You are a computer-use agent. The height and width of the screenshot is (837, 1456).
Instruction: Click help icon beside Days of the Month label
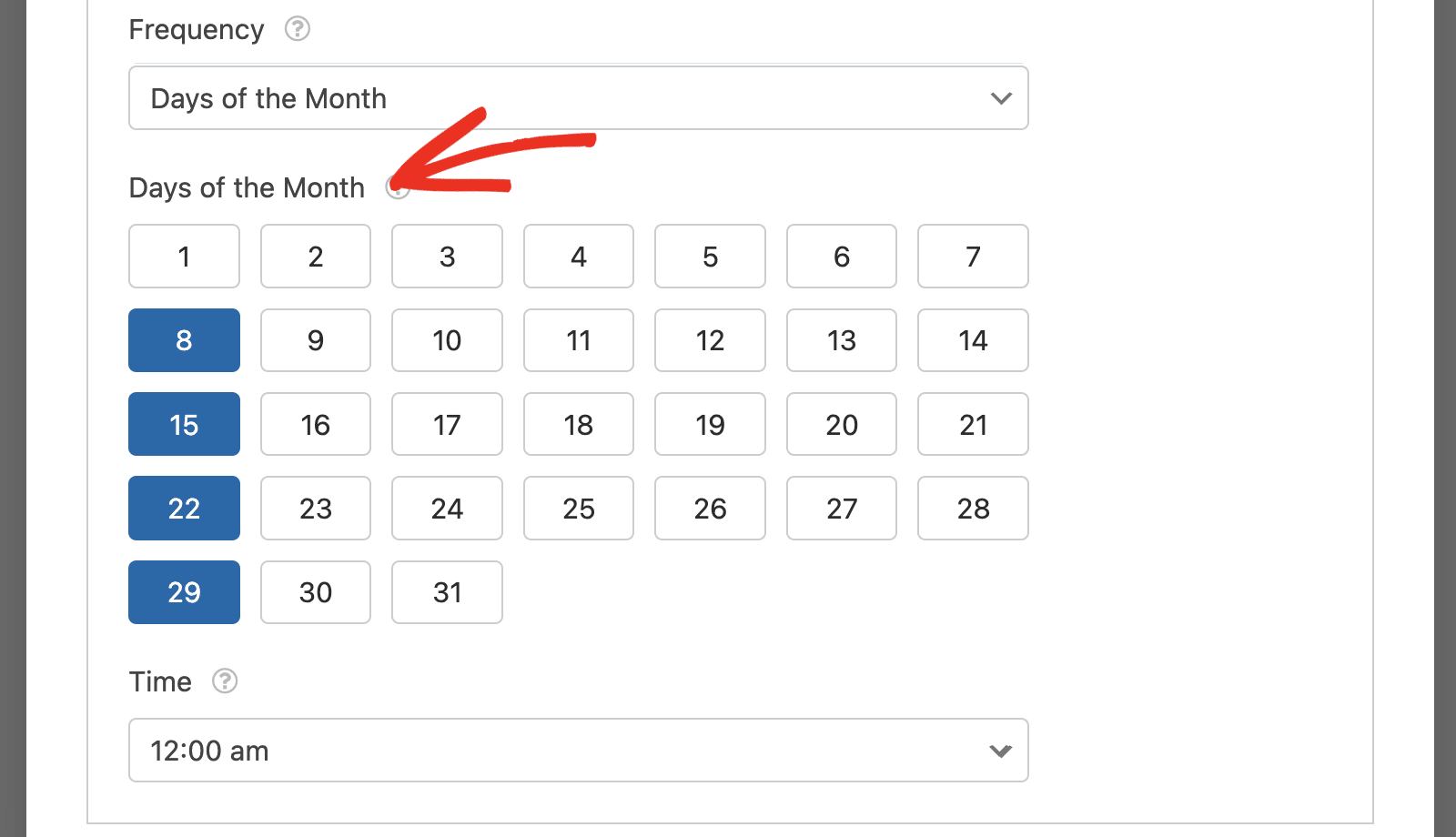coord(398,187)
